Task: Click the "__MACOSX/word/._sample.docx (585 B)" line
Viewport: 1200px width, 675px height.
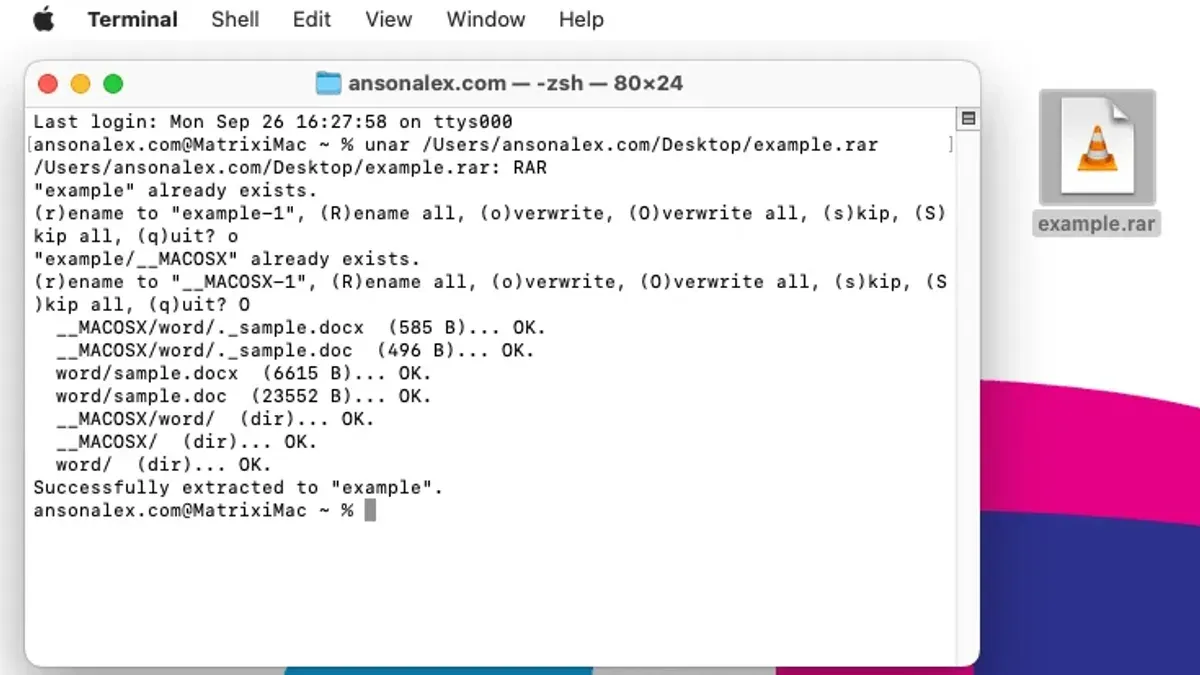Action: (x=301, y=328)
